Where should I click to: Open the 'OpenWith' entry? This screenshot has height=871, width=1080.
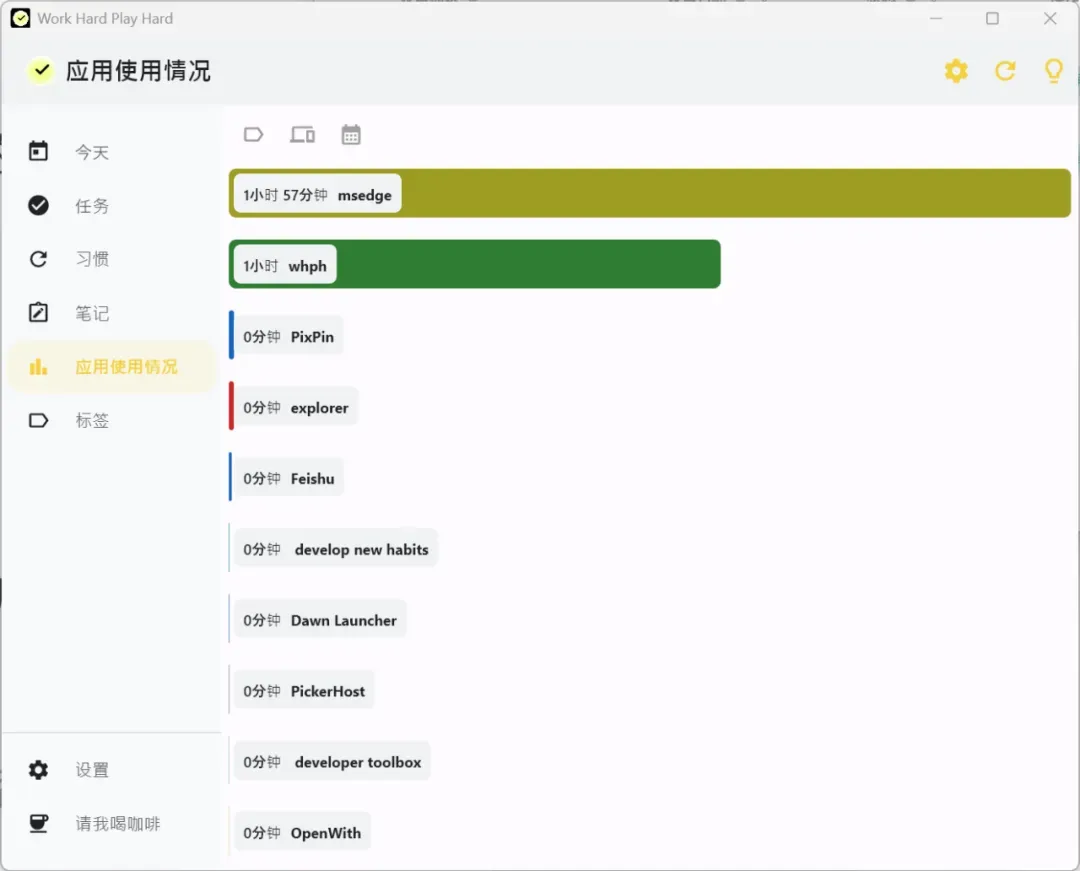click(x=302, y=832)
